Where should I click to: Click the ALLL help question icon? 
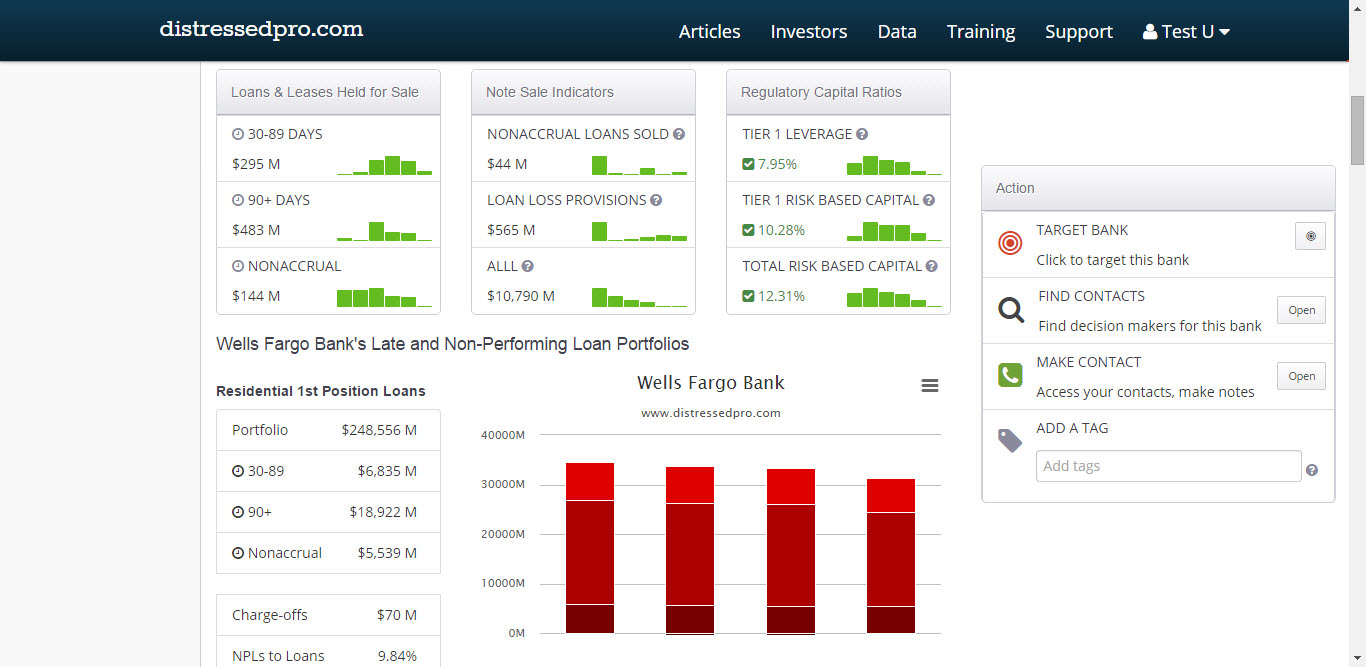click(x=527, y=266)
